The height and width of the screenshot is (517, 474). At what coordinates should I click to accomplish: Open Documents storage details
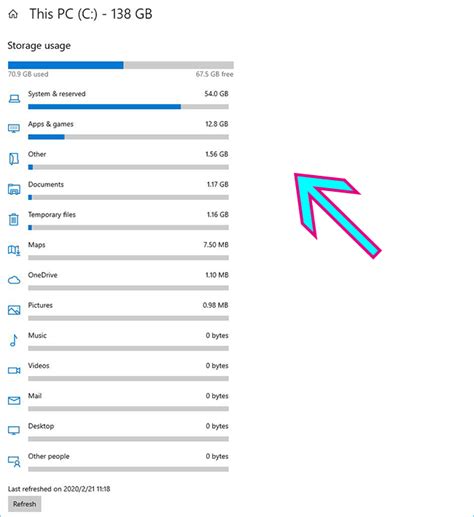[x=128, y=191]
